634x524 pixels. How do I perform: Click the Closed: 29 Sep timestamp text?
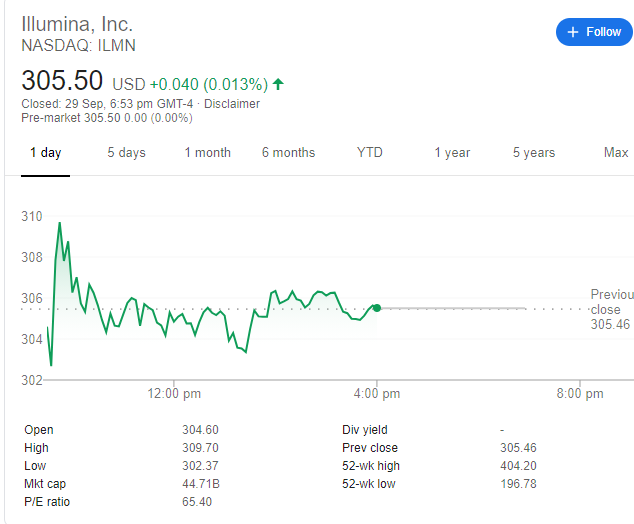pos(107,104)
